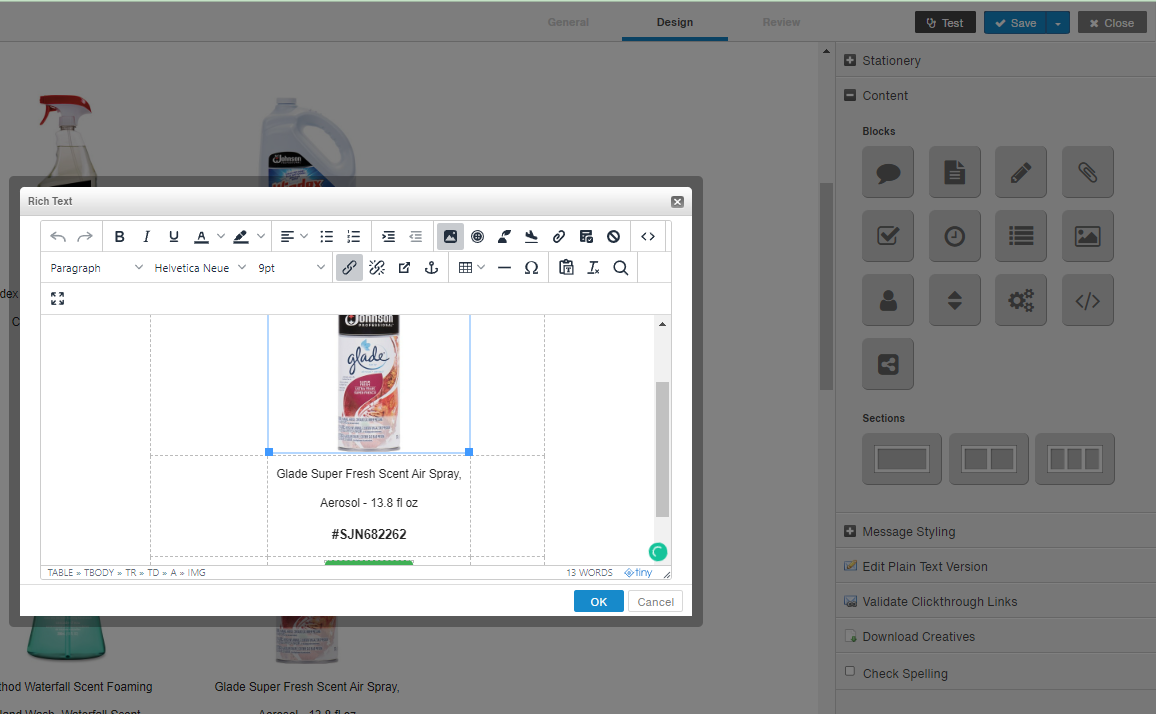
Task: Open the text color dropdown arrow
Action: (220, 237)
